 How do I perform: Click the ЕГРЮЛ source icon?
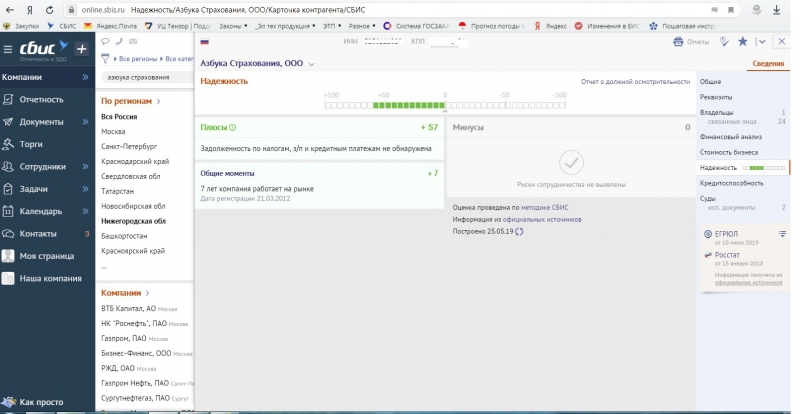click(708, 234)
